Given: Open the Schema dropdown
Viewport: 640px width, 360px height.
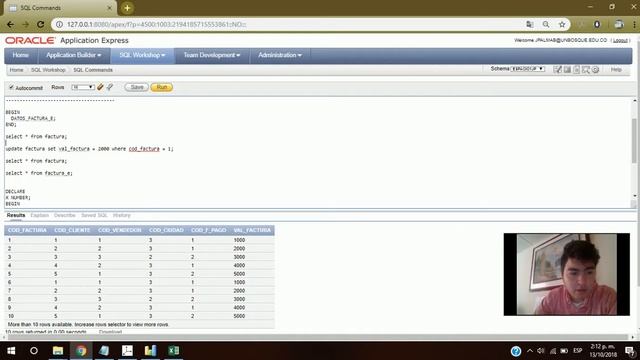Looking at the screenshot, I should [x=528, y=69].
